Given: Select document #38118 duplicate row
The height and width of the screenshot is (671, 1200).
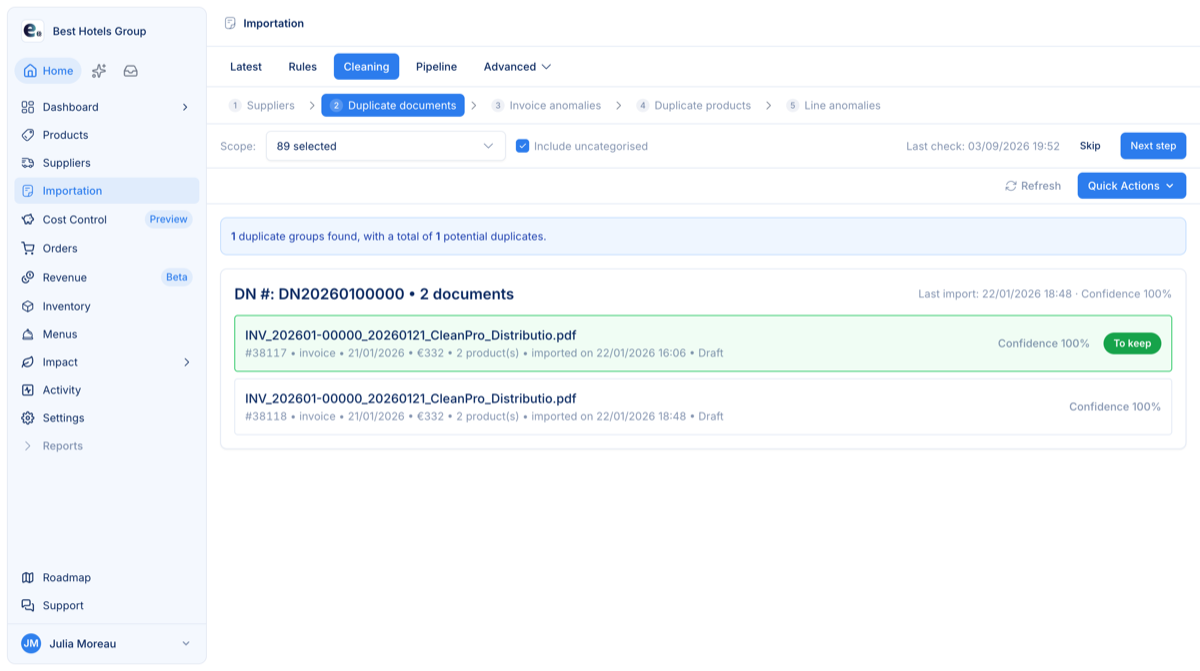Looking at the screenshot, I should (703, 406).
